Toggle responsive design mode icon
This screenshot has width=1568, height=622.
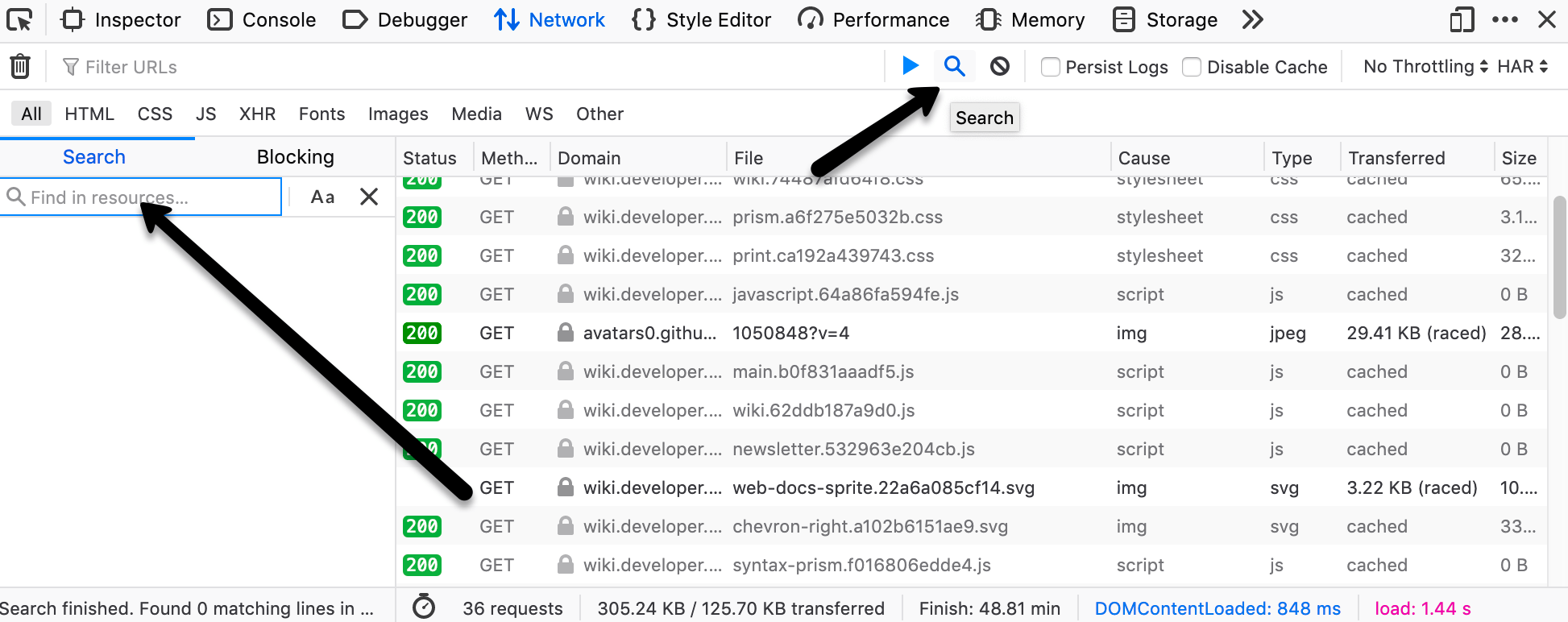1462,19
